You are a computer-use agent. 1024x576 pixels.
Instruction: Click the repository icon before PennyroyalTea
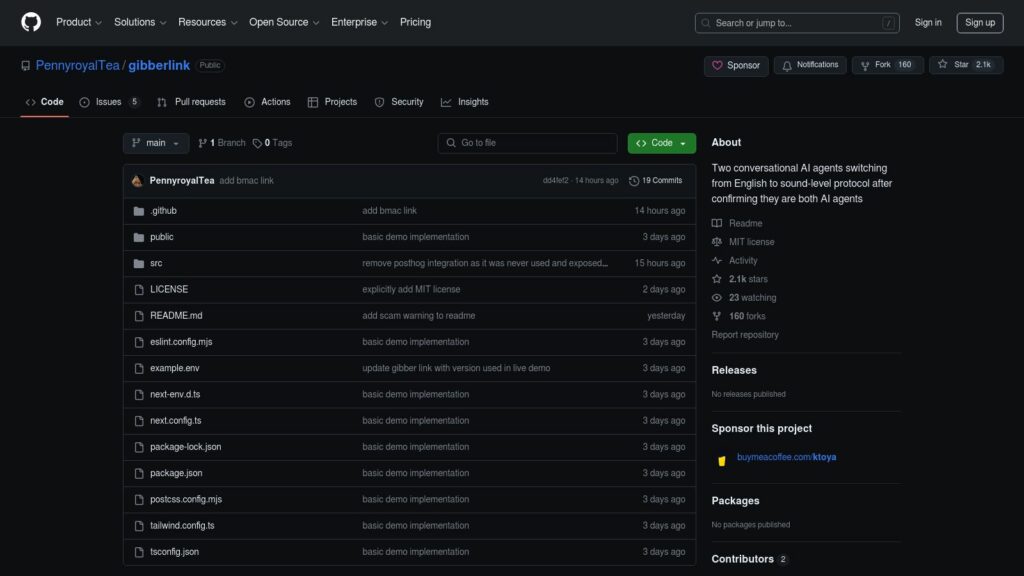[25, 66]
